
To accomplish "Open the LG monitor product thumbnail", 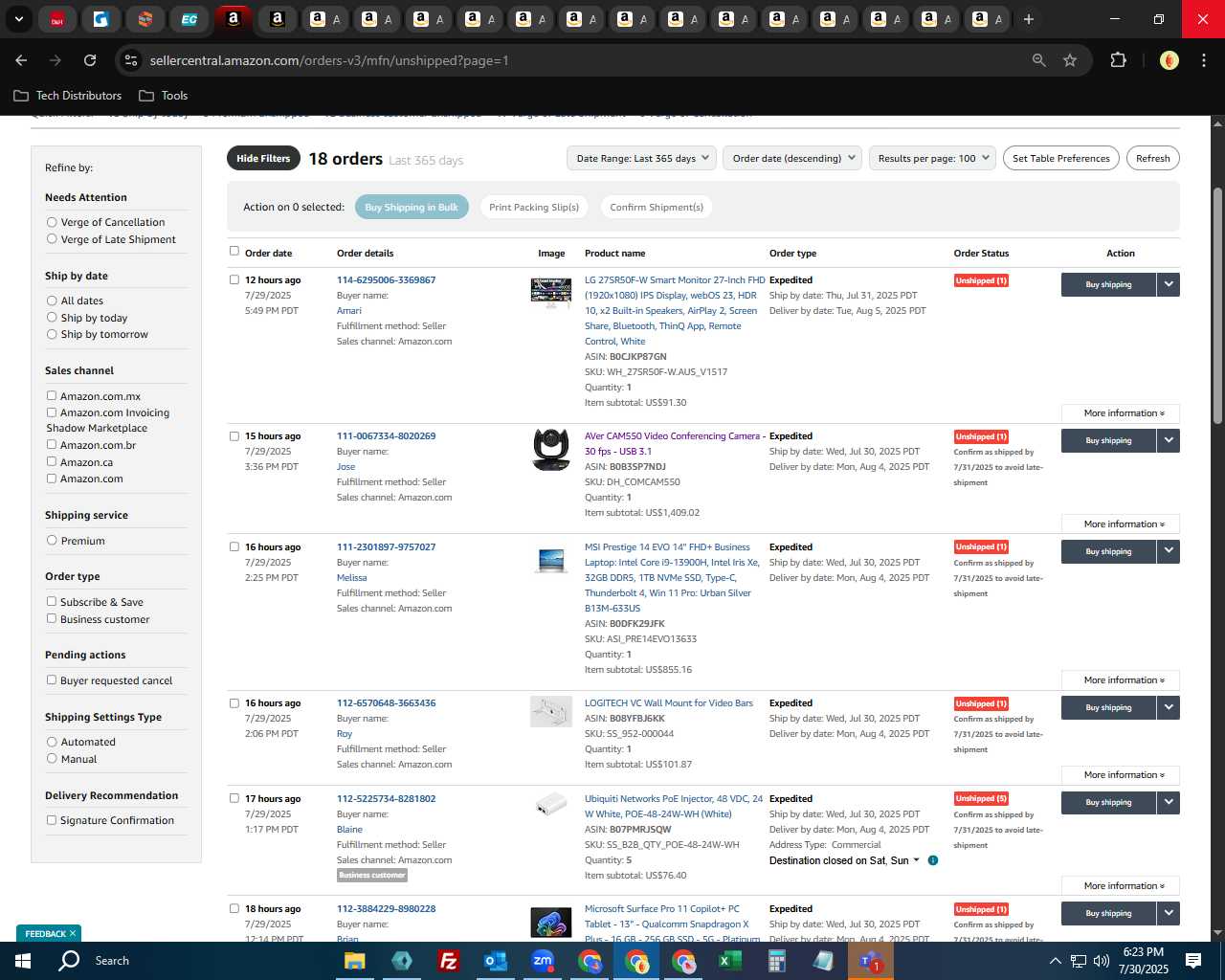I will point(551,293).
